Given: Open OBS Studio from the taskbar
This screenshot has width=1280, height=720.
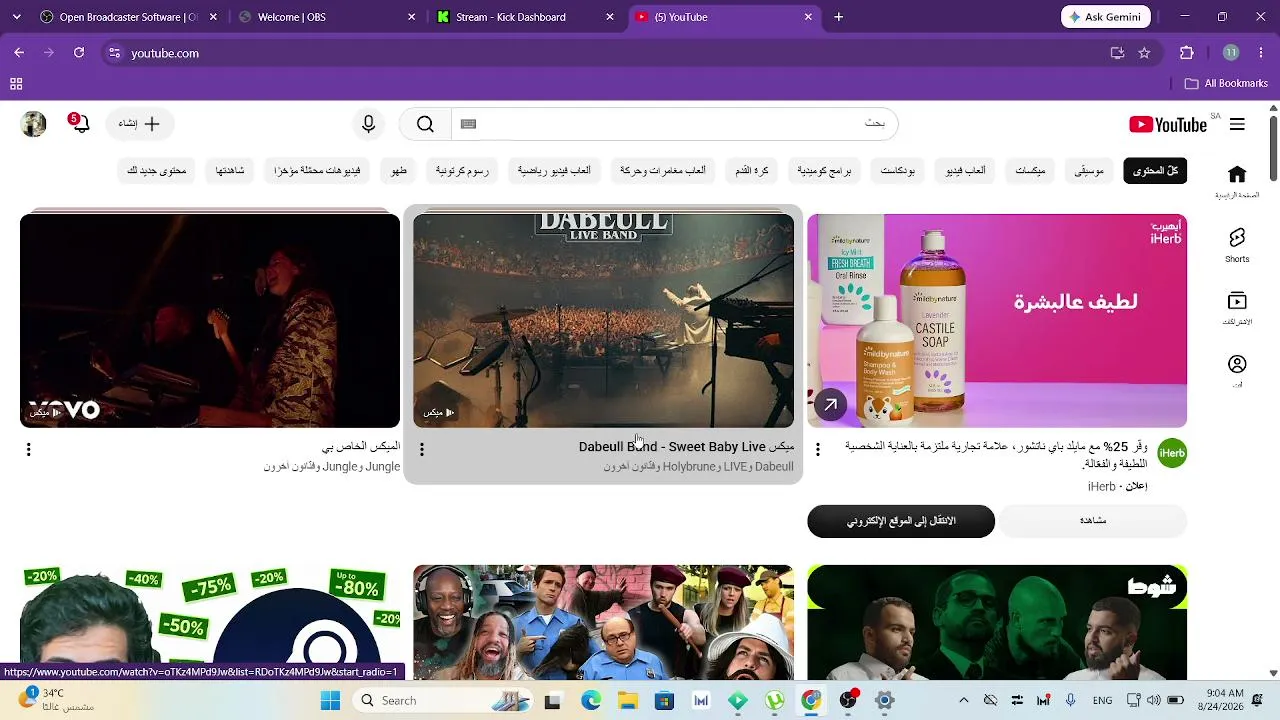Looking at the screenshot, I should click(848, 700).
